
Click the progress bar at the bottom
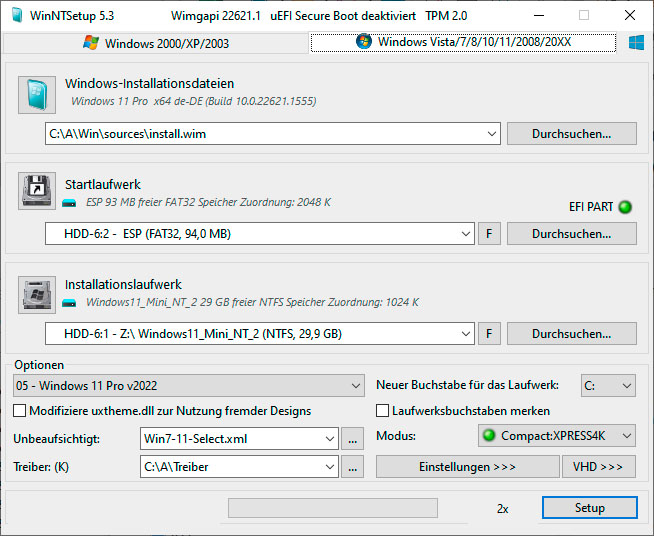pos(346,508)
